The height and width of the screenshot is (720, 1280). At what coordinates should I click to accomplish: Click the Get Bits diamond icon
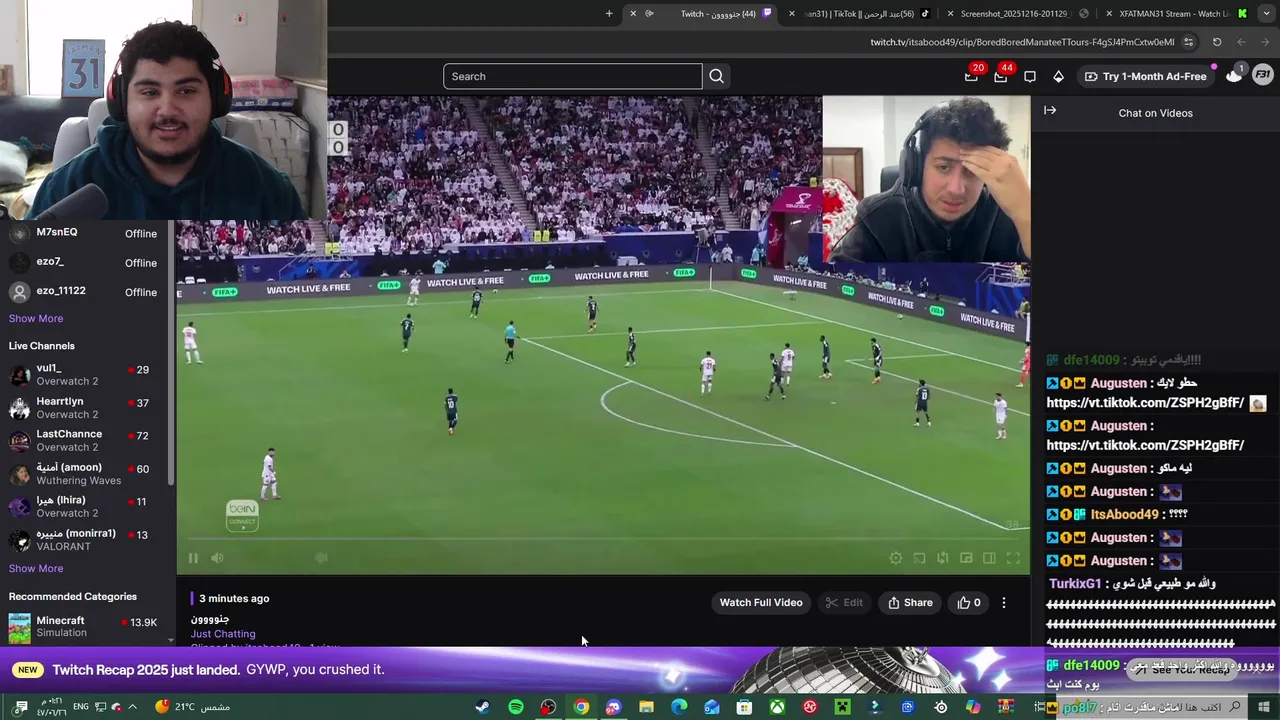click(x=1058, y=76)
